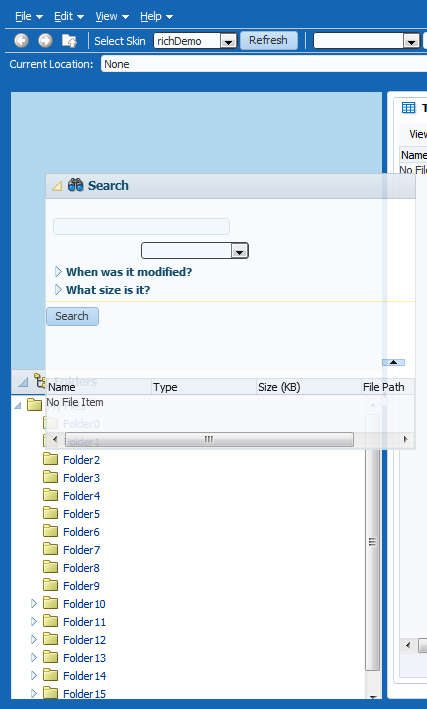Click the Folder14 folder icon
The width and height of the screenshot is (427, 709).
[x=50, y=675]
